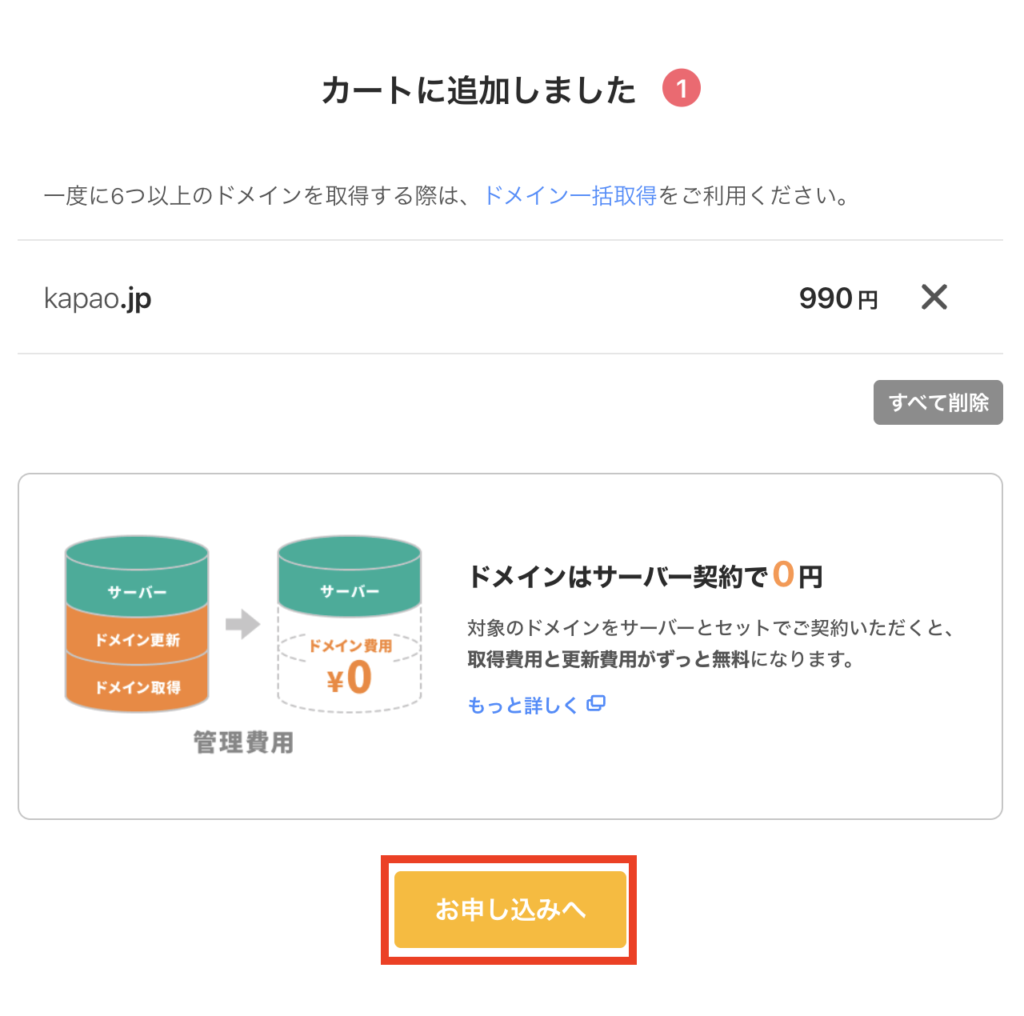Click the カートに追加しました heading
This screenshot has width=1024, height=1016.
point(479,91)
